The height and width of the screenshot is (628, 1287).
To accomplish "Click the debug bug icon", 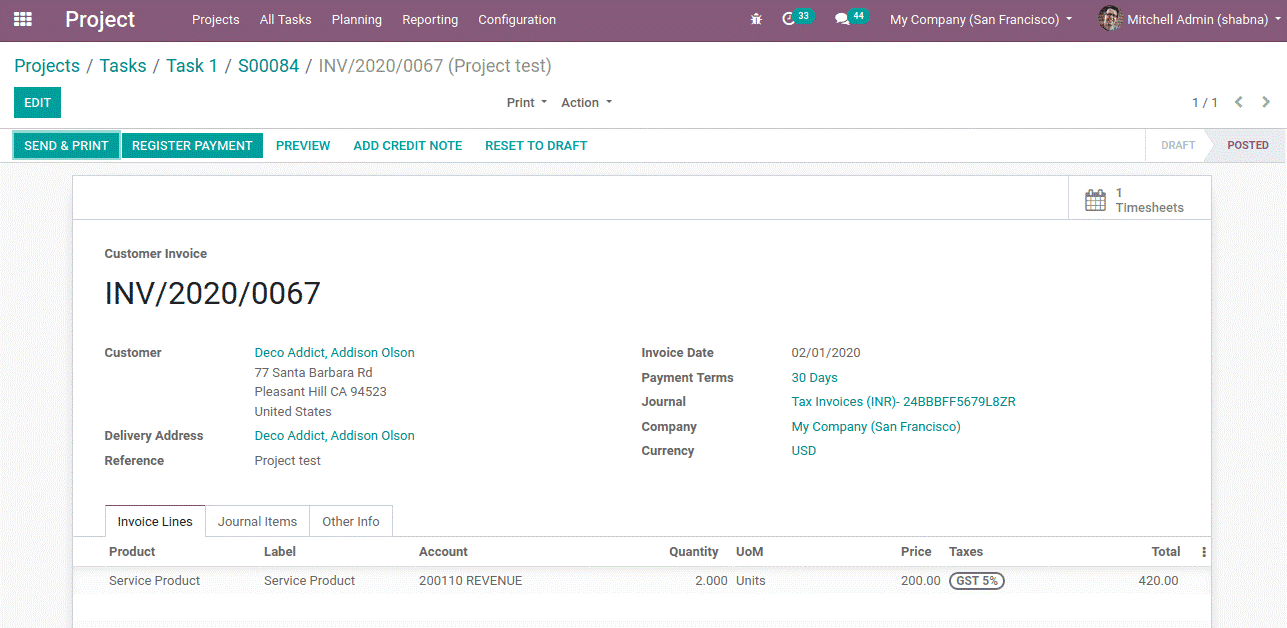I will (x=756, y=19).
